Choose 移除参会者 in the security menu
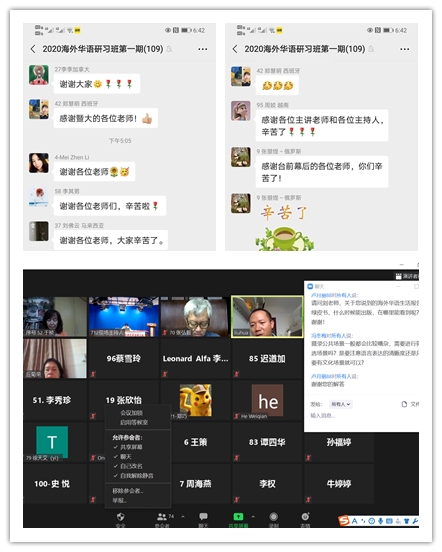Screen dimensions: 442x552 tap(128, 491)
